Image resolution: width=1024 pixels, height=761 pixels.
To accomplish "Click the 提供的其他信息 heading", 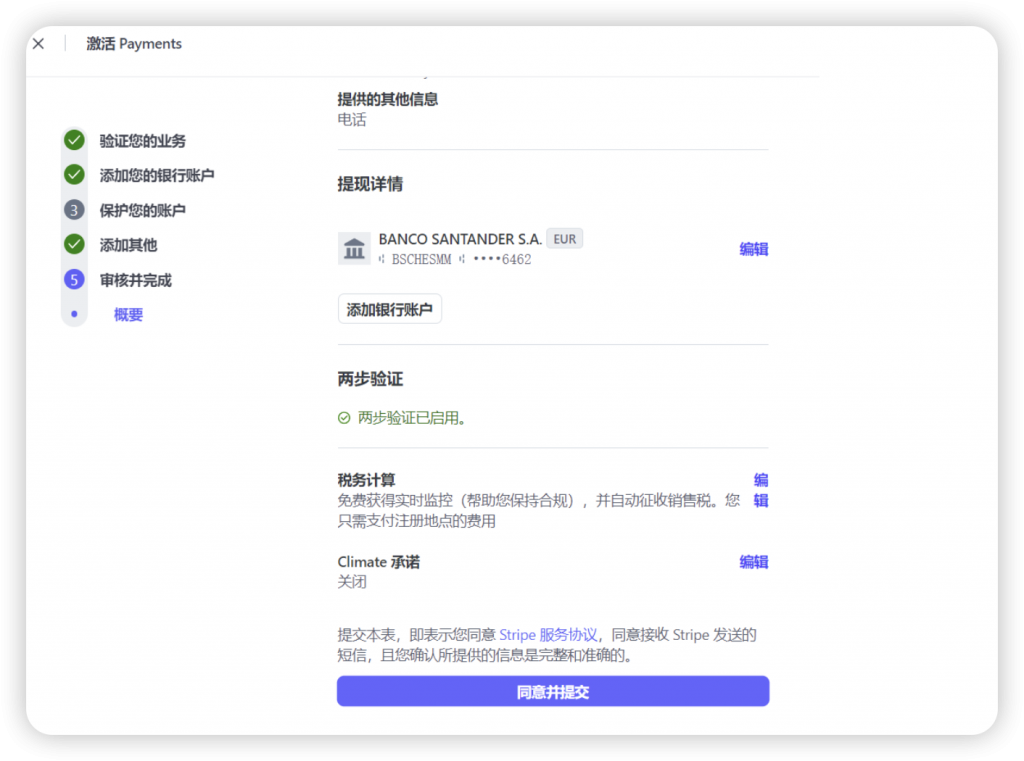I will click(x=388, y=99).
